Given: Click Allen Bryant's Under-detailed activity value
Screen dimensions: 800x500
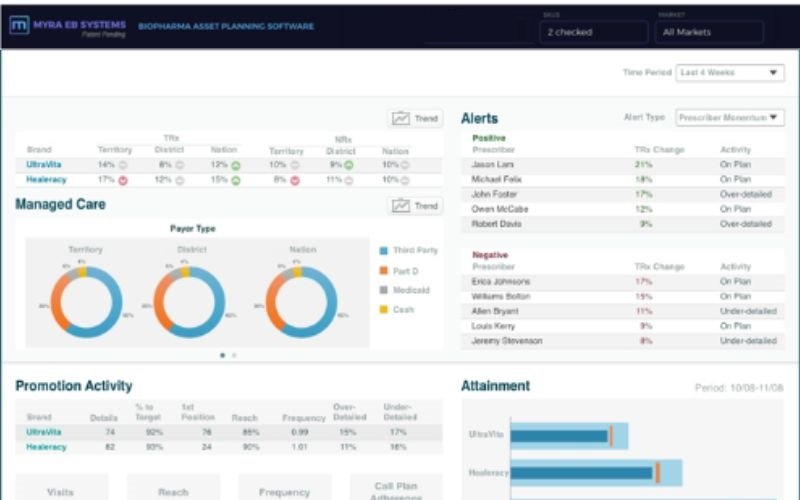Looking at the screenshot, I should point(748,311).
